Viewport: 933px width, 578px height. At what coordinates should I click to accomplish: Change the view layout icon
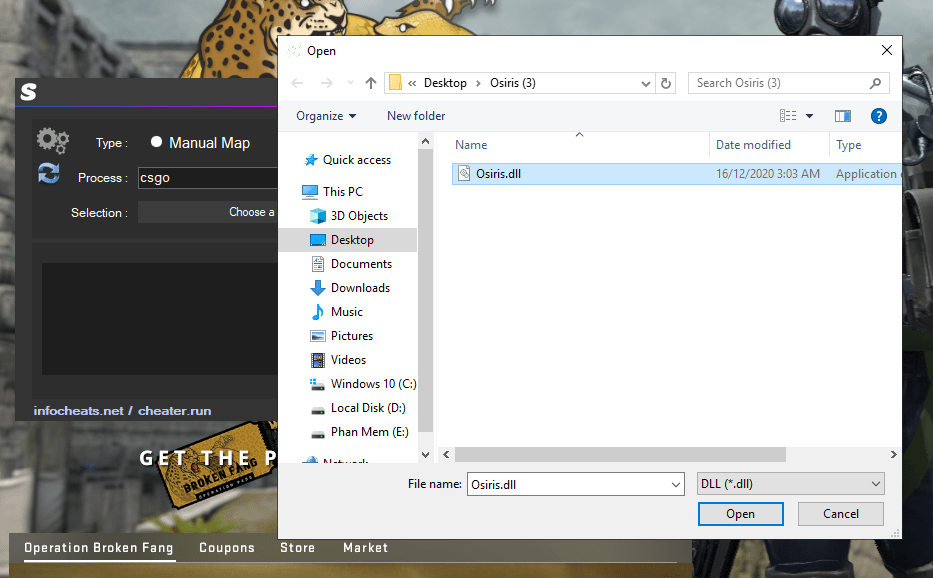(x=788, y=115)
